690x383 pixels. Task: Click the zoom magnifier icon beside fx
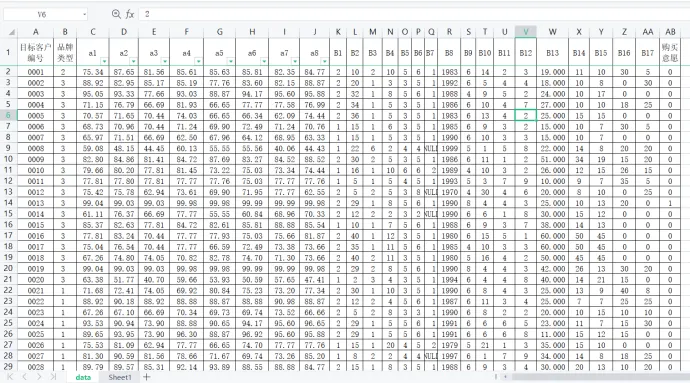(116, 14)
